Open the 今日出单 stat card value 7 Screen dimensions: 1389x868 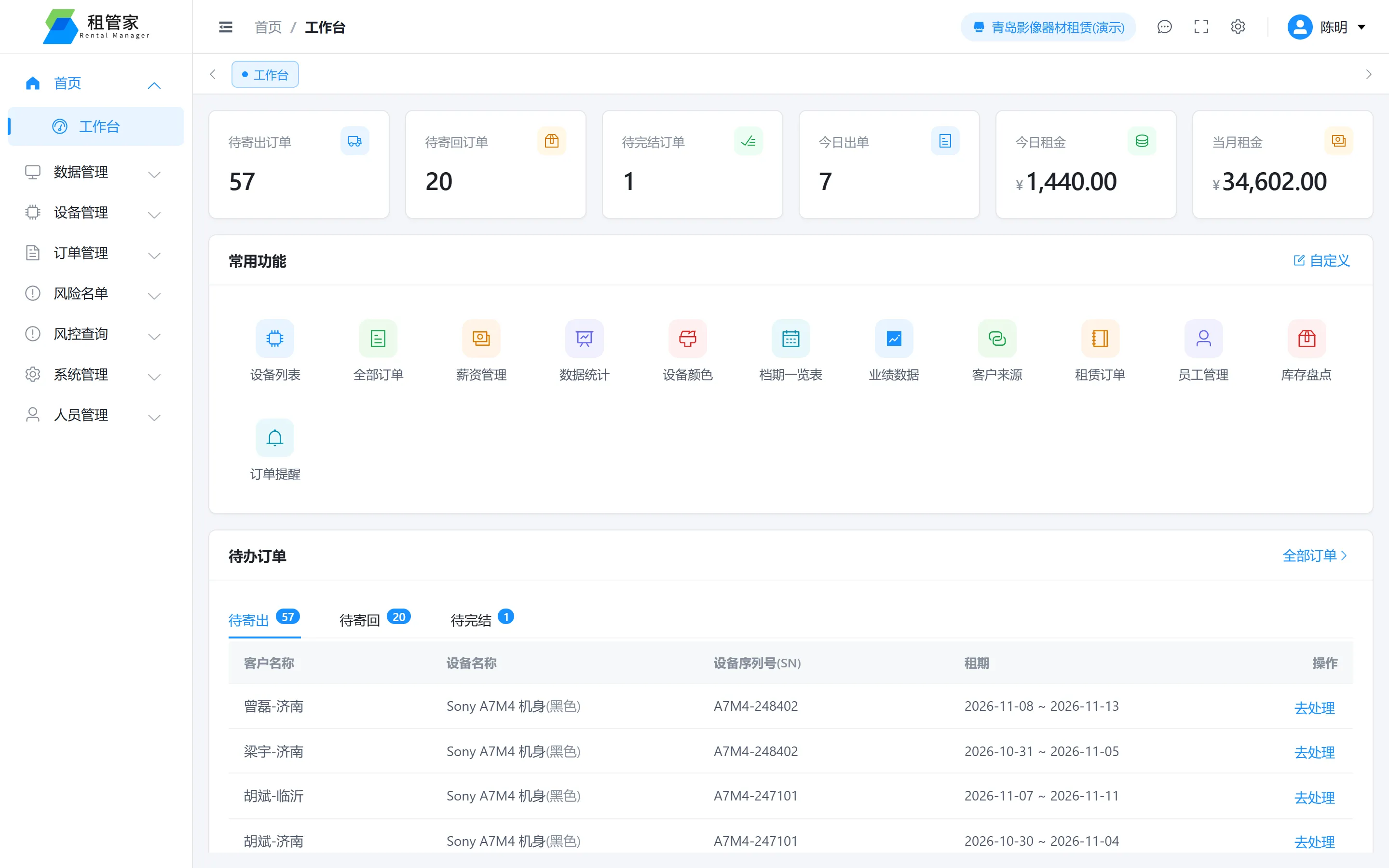point(825,182)
